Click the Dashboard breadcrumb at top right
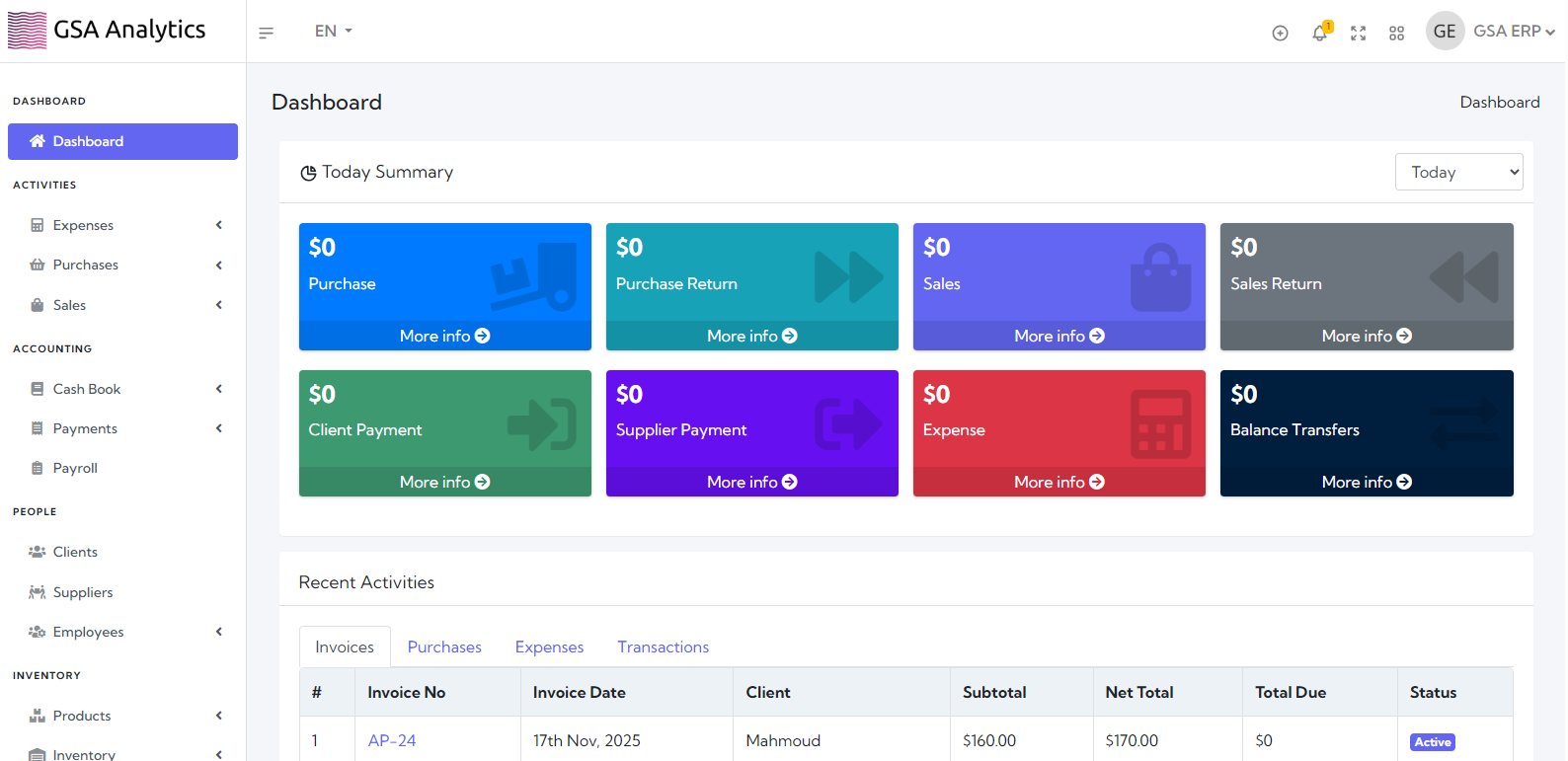This screenshot has width=1568, height=761. [1500, 102]
